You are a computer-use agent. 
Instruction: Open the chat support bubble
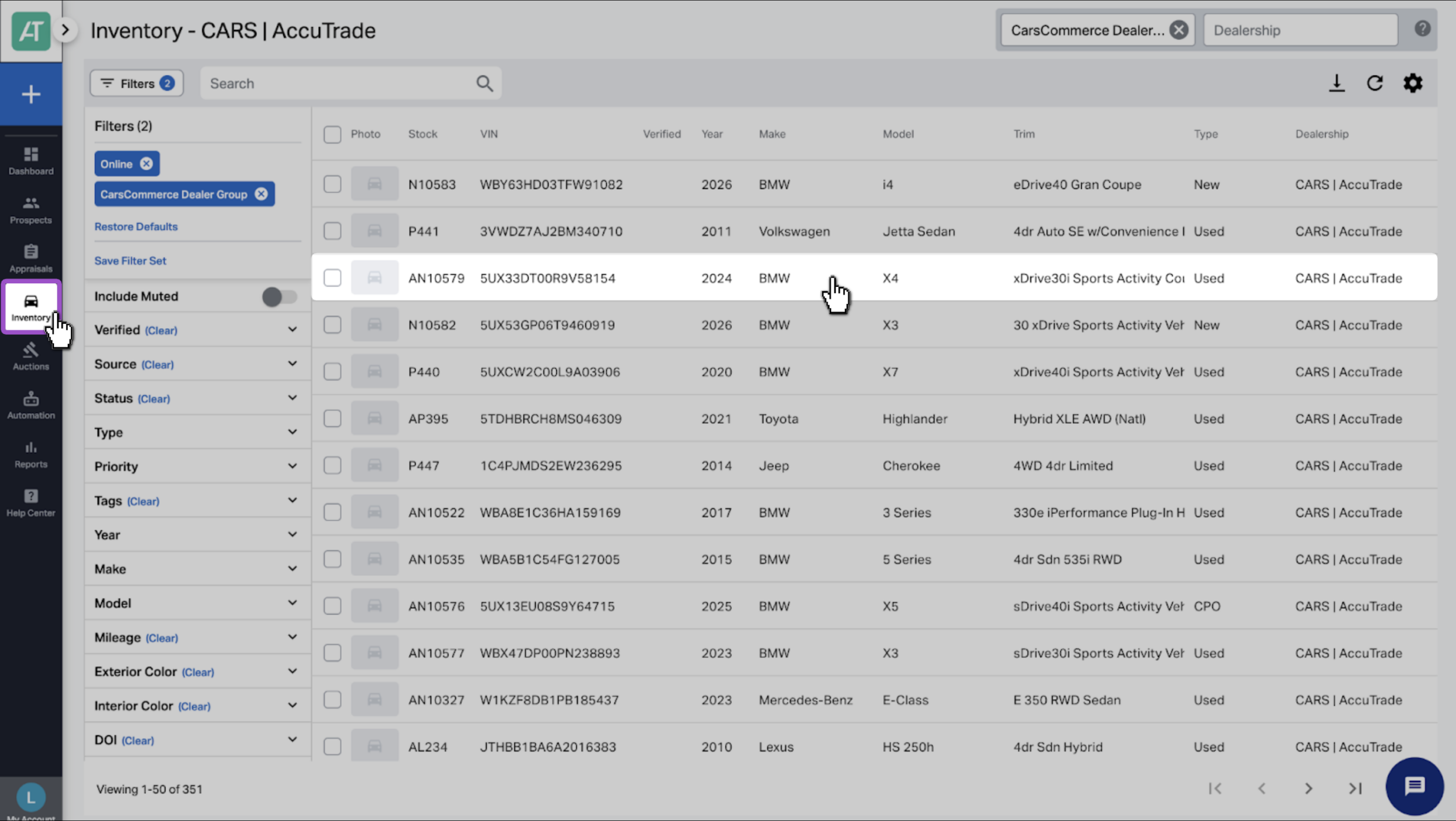pos(1414,786)
